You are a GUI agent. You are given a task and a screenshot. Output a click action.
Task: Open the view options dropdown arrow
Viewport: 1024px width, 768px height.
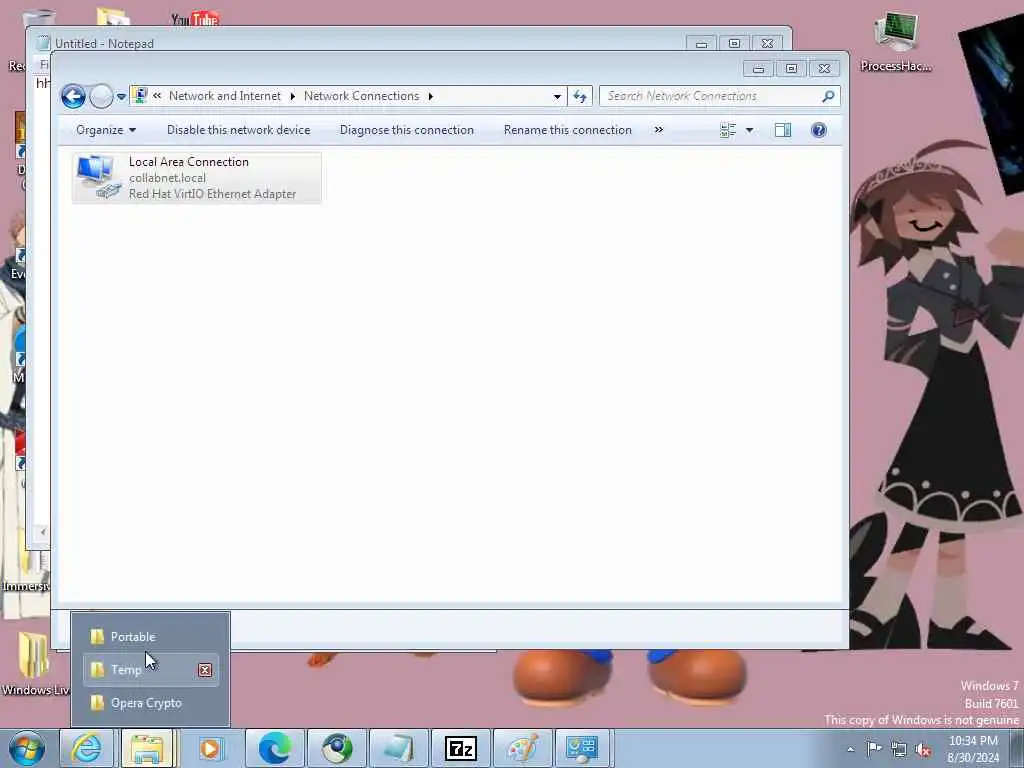750,130
